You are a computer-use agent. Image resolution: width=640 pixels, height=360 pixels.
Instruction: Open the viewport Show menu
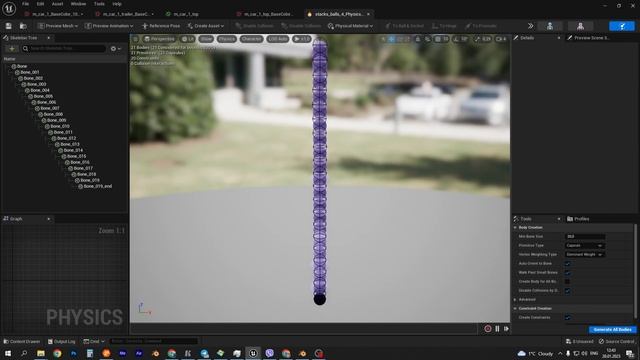[x=206, y=39]
